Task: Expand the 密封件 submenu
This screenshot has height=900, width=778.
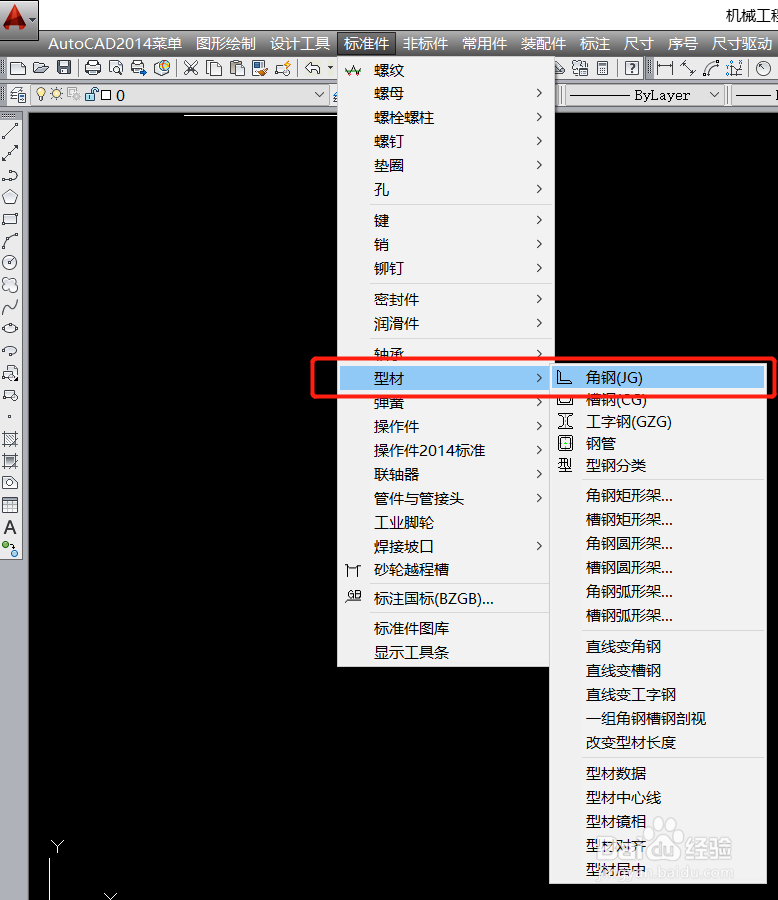Action: coord(446,300)
